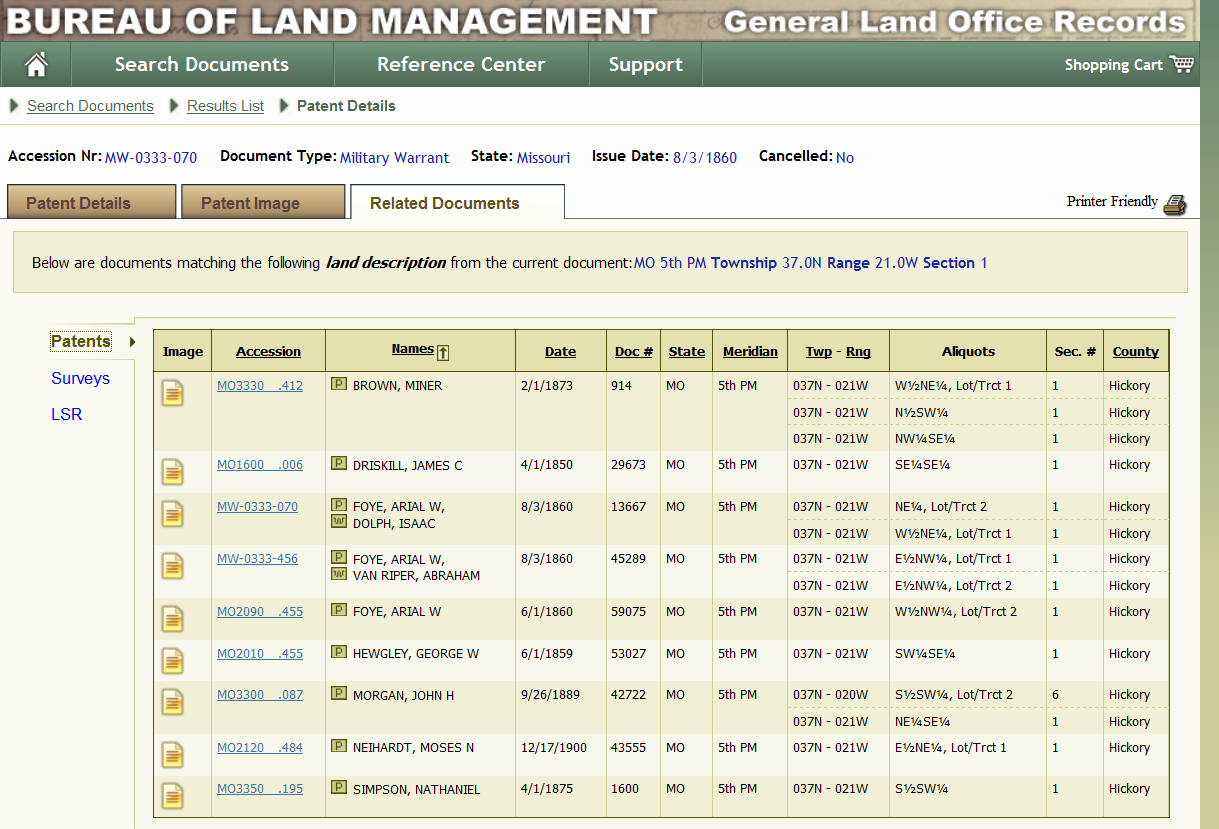This screenshot has height=829, width=1219.
Task: Sort table by Twp column header
Action: [819, 352]
